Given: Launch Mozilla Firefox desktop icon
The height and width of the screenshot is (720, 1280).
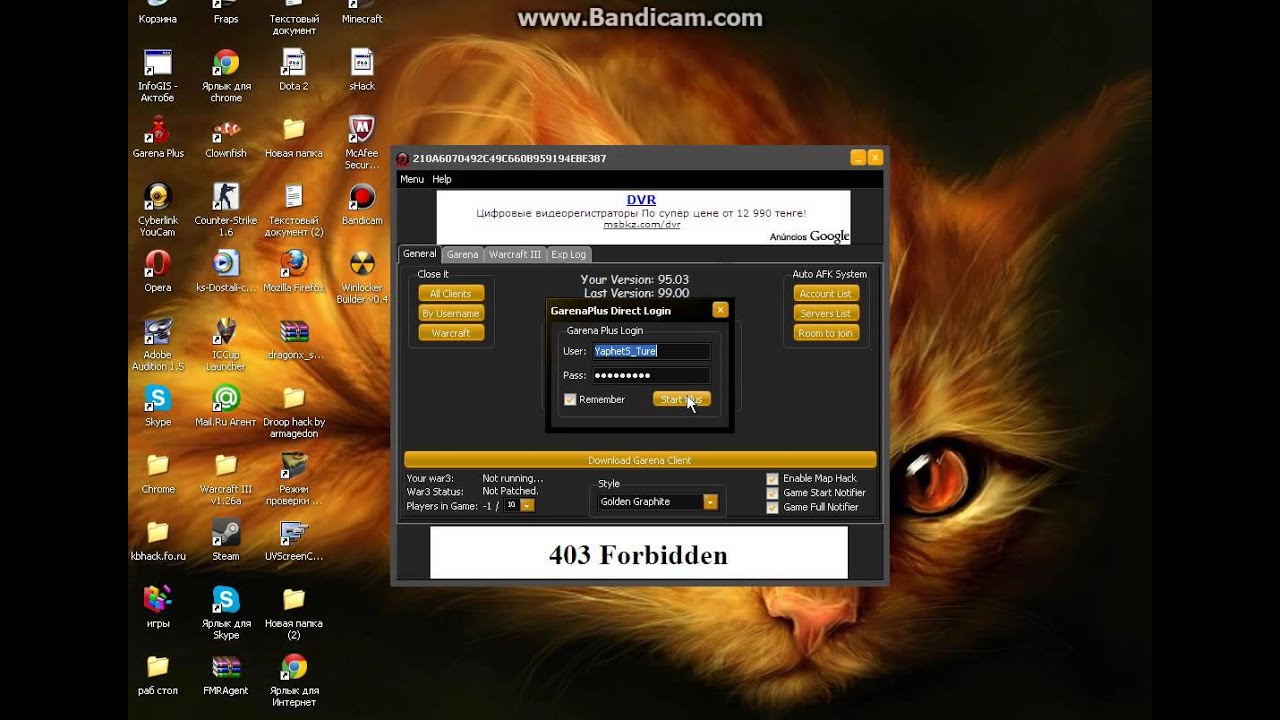Looking at the screenshot, I should (294, 271).
